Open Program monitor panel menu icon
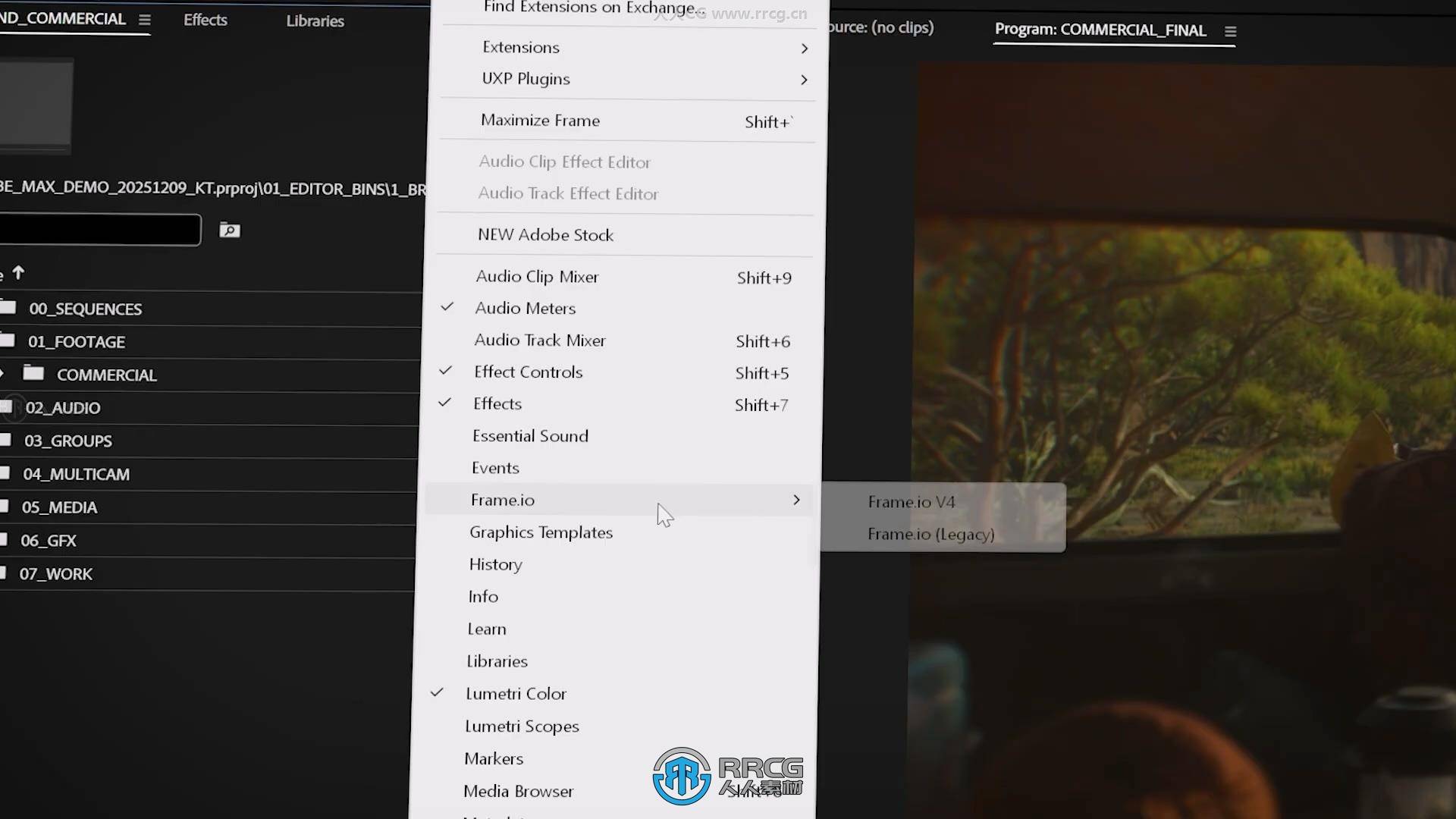The image size is (1456, 819). tap(1230, 32)
